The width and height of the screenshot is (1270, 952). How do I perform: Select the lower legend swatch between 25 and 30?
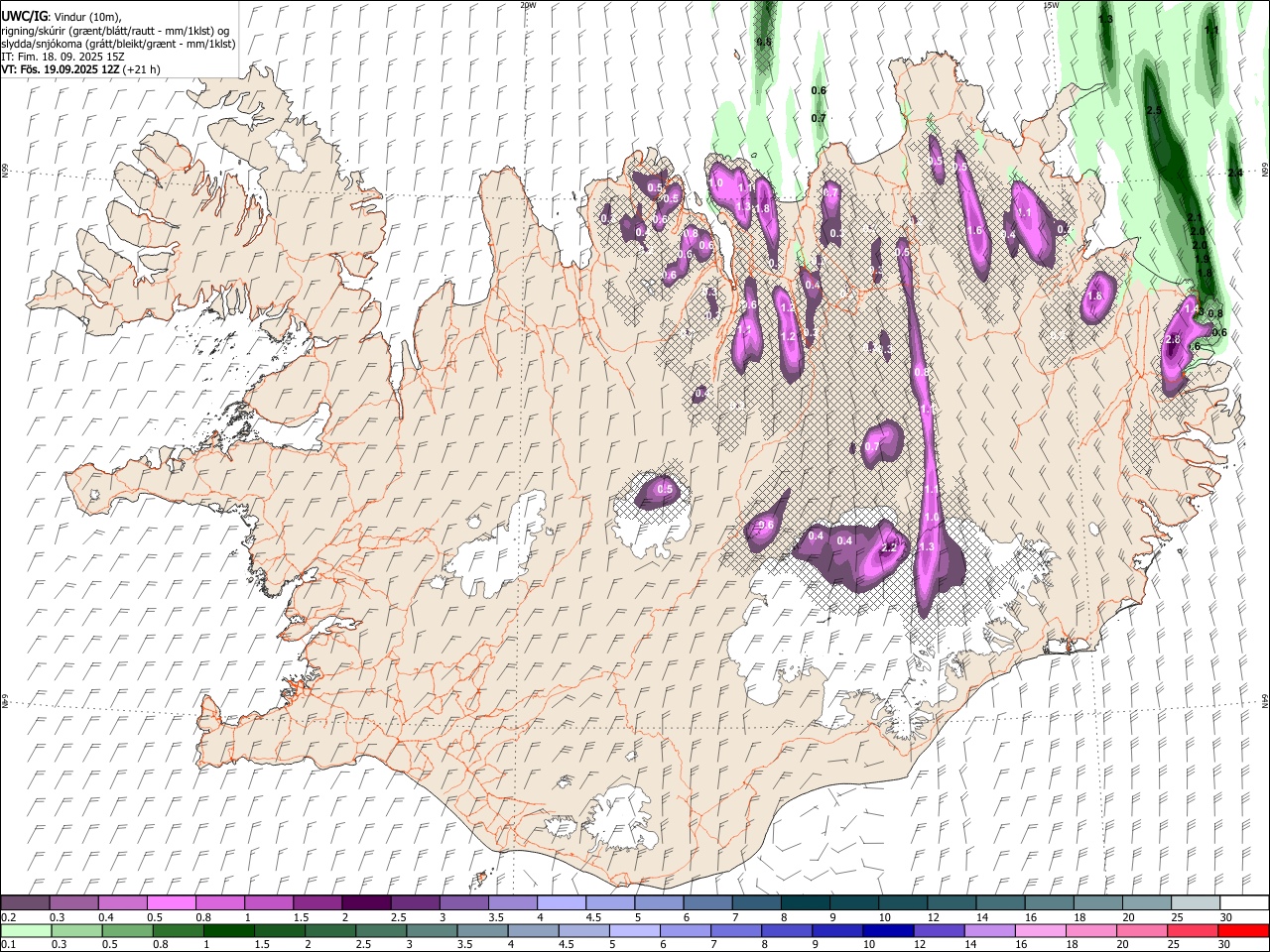tap(1193, 931)
